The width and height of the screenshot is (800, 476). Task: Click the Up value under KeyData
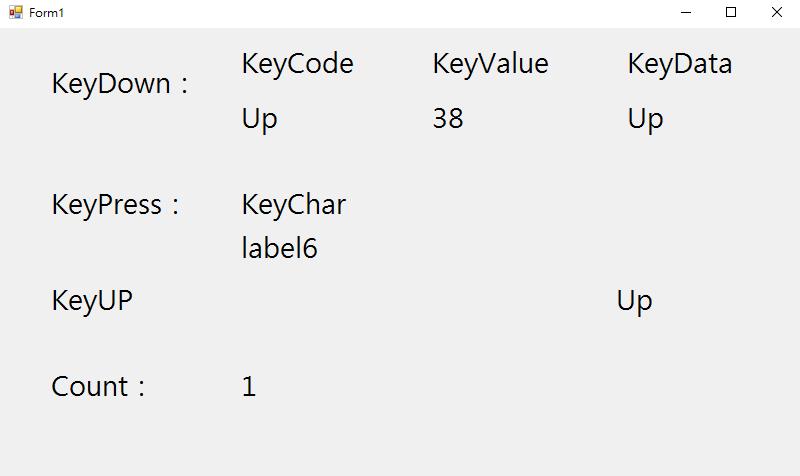click(645, 119)
